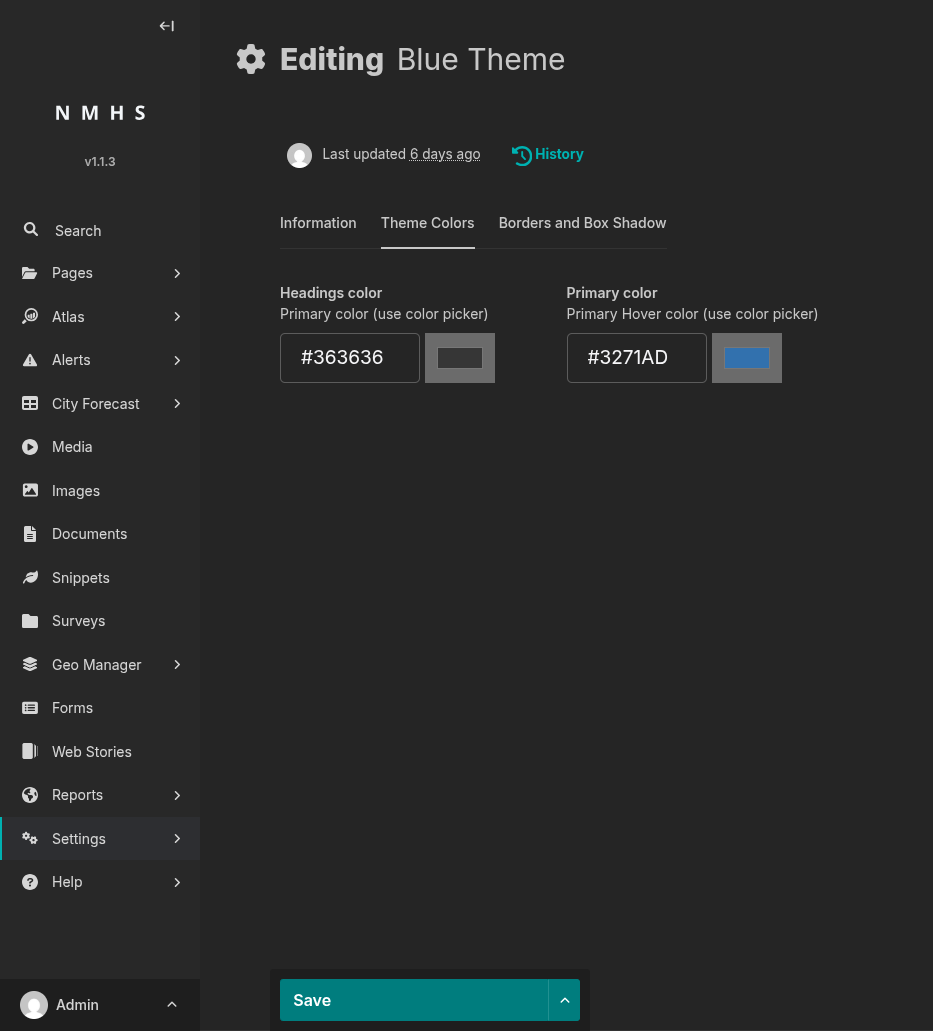Open Web Stories in the sidebar
The width and height of the screenshot is (933, 1031).
point(100,751)
